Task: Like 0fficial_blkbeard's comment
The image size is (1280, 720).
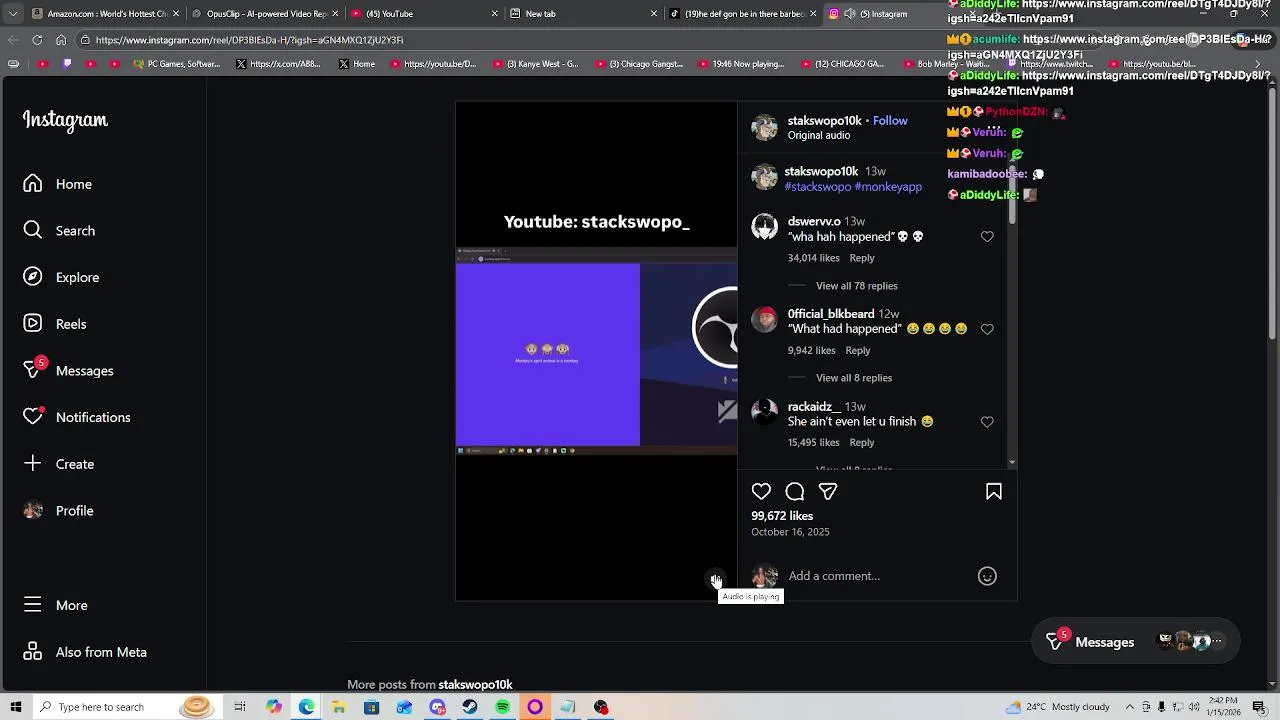Action: [987, 329]
